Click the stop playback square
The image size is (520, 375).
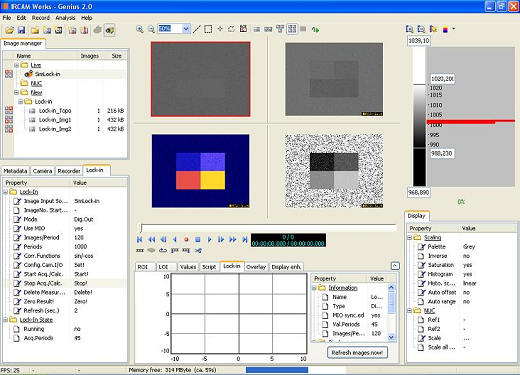[198, 239]
